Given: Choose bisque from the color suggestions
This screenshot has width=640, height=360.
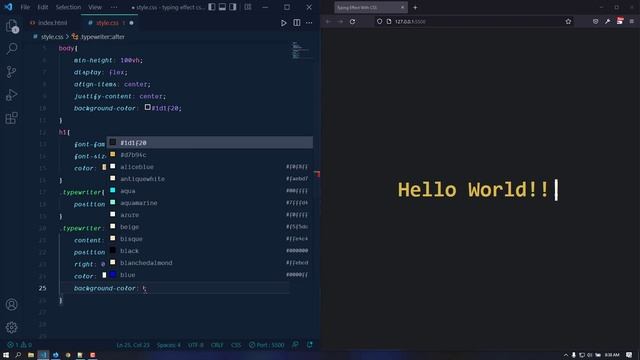Looking at the screenshot, I should click(x=210, y=239).
